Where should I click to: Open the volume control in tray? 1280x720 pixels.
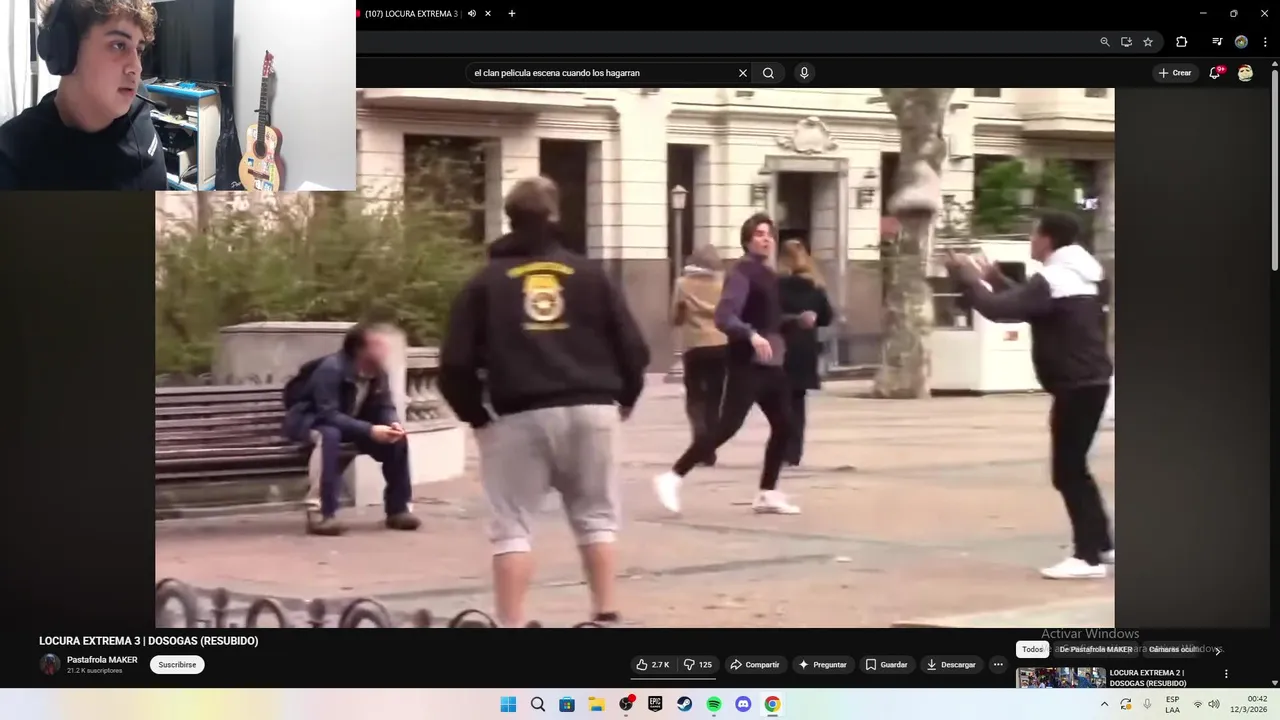[x=1214, y=704]
